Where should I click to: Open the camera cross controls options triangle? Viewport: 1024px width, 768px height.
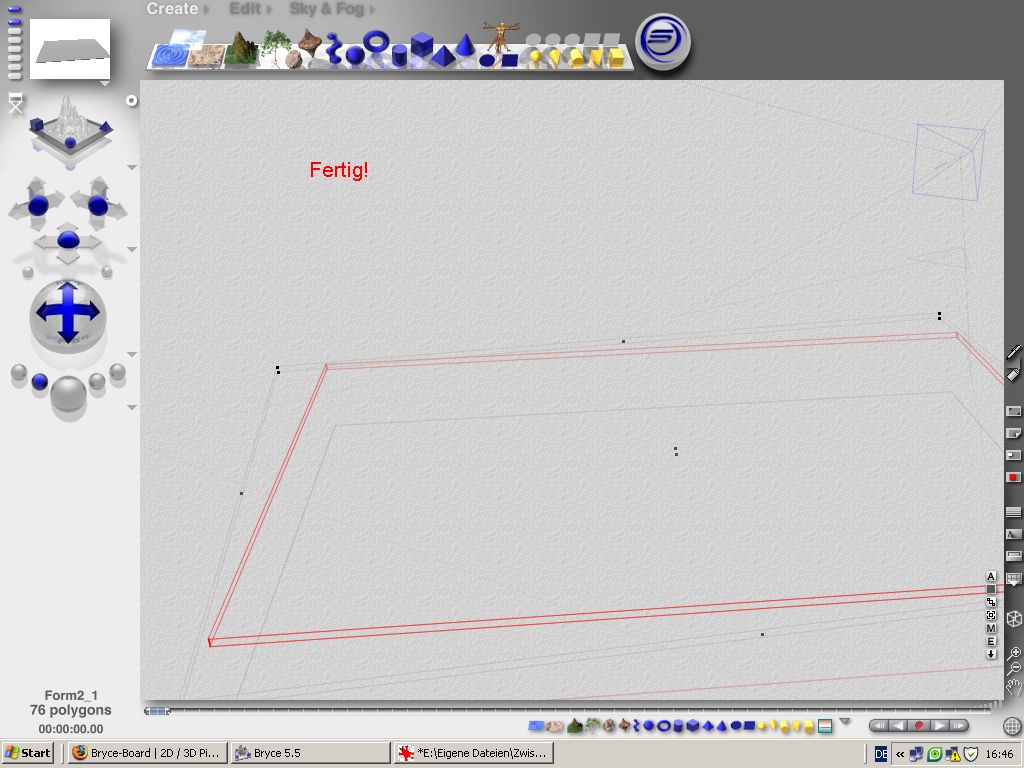pos(132,249)
